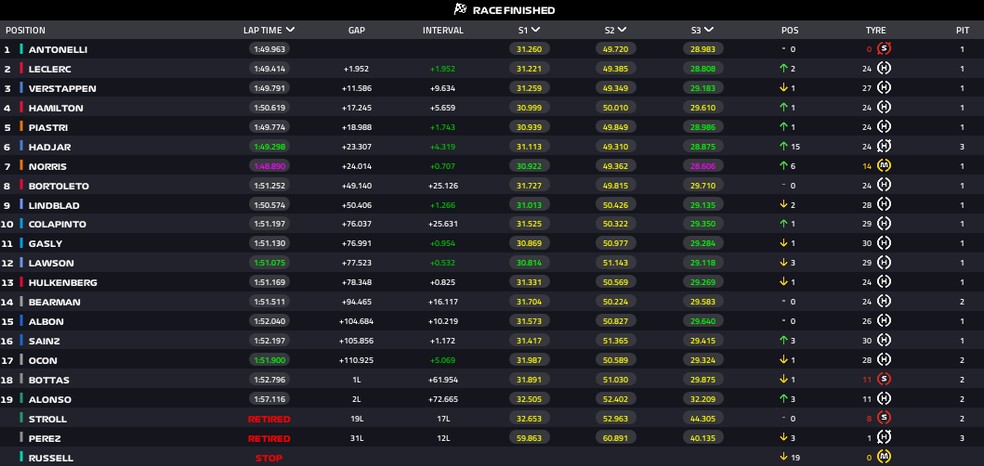Click the checkered flag Race Finished icon

click(x=460, y=9)
